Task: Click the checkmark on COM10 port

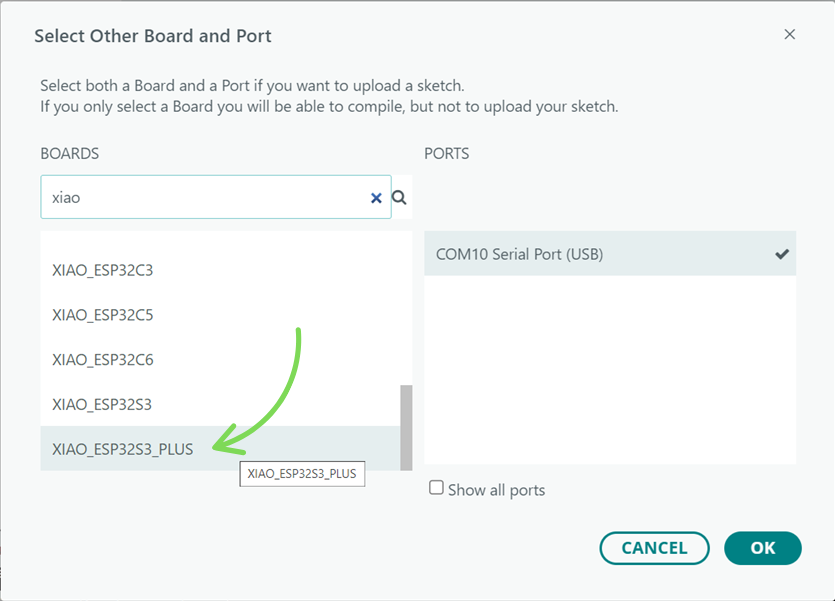Action: click(782, 254)
